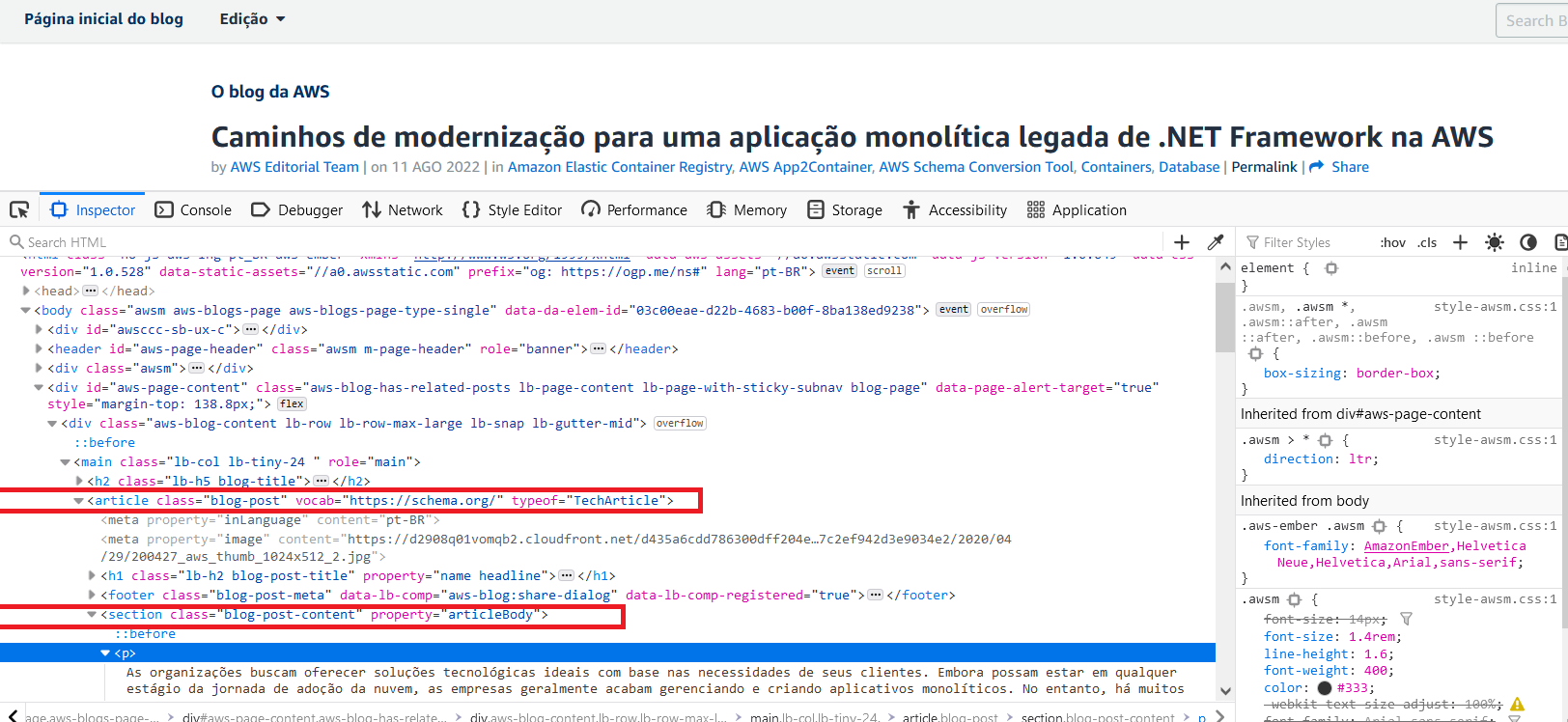1568x722 pixels.
Task: Expand the footer blog-post-meta node
Action: [92, 595]
